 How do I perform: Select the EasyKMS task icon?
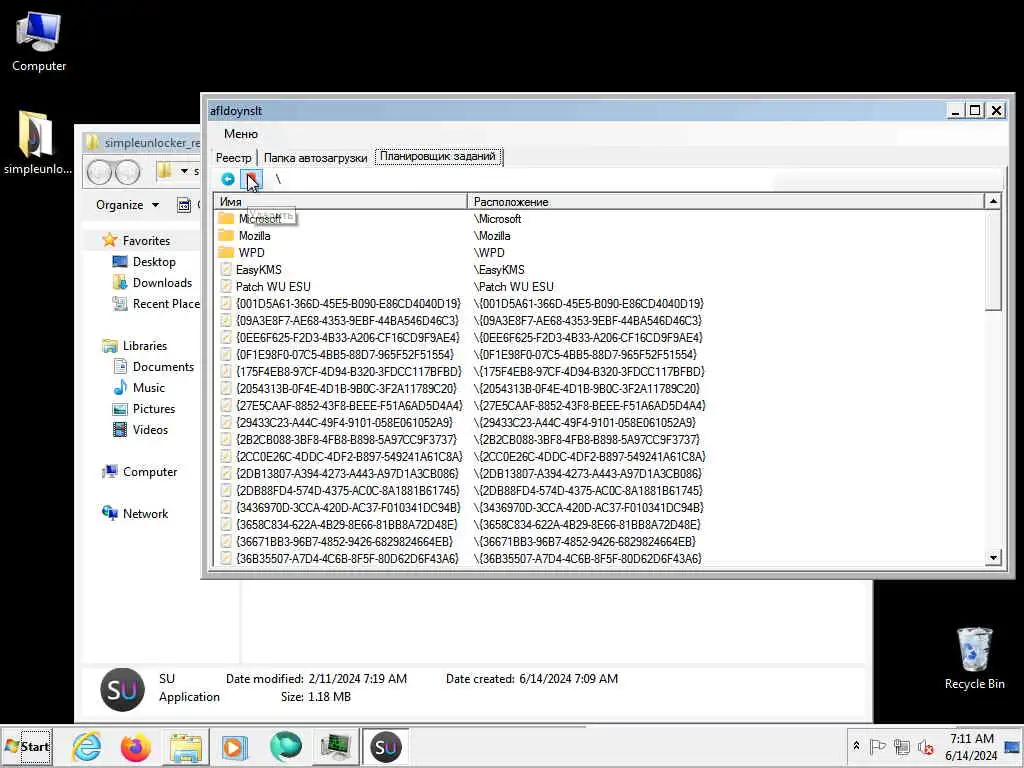[x=226, y=270]
